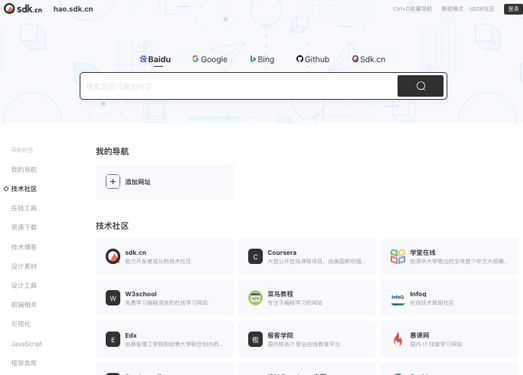Click description 在线技术新闻社区
The image size is (523, 375).
pos(432,303)
